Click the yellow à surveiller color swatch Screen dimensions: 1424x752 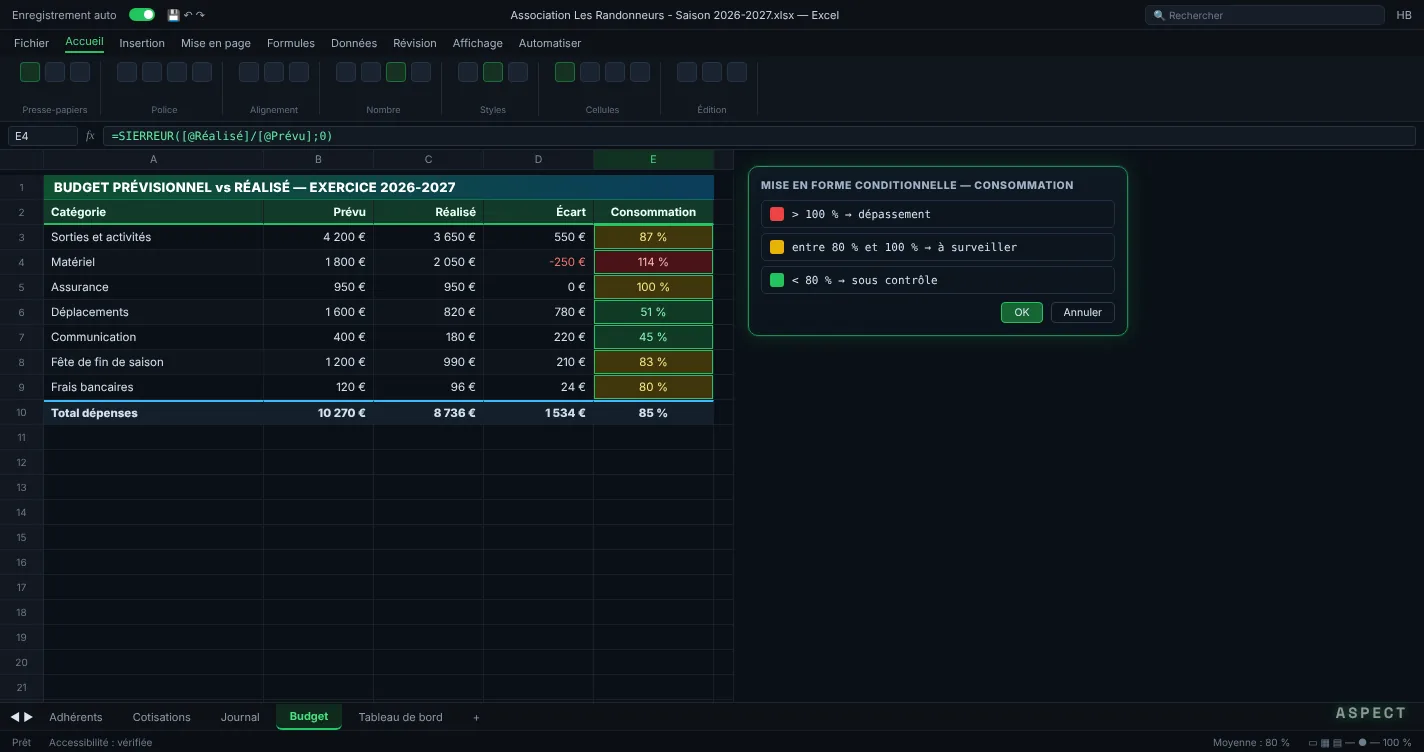(x=777, y=247)
